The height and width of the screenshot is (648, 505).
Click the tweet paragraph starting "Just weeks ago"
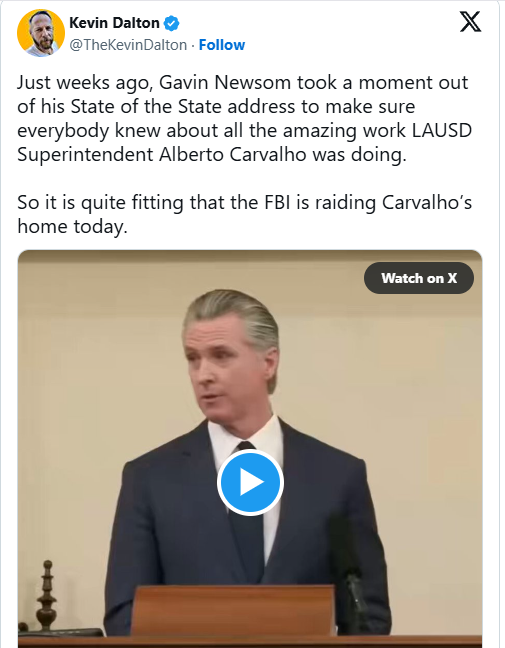coord(244,118)
